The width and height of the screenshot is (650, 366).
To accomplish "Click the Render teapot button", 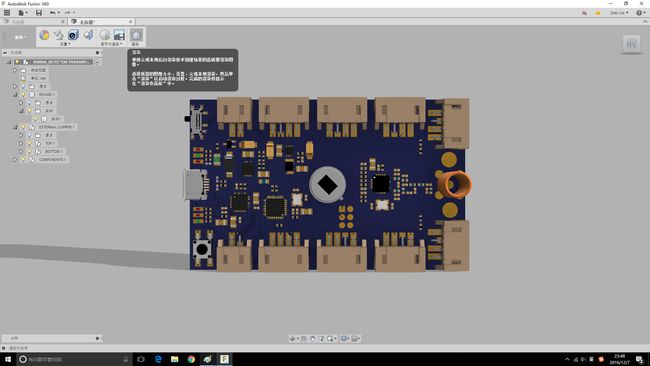I will tap(136, 35).
